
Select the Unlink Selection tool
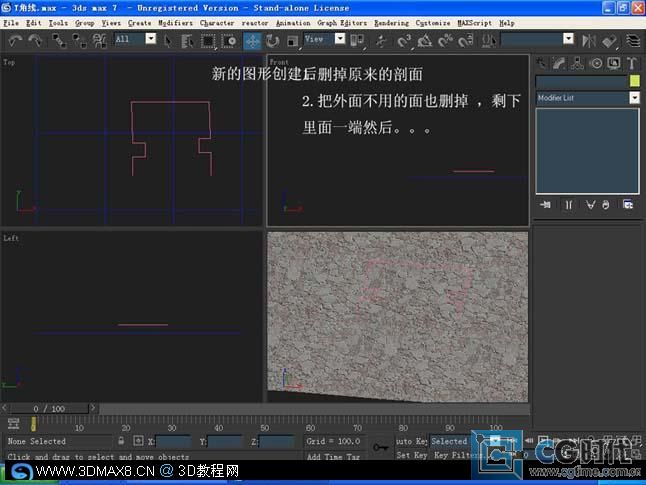(79, 40)
